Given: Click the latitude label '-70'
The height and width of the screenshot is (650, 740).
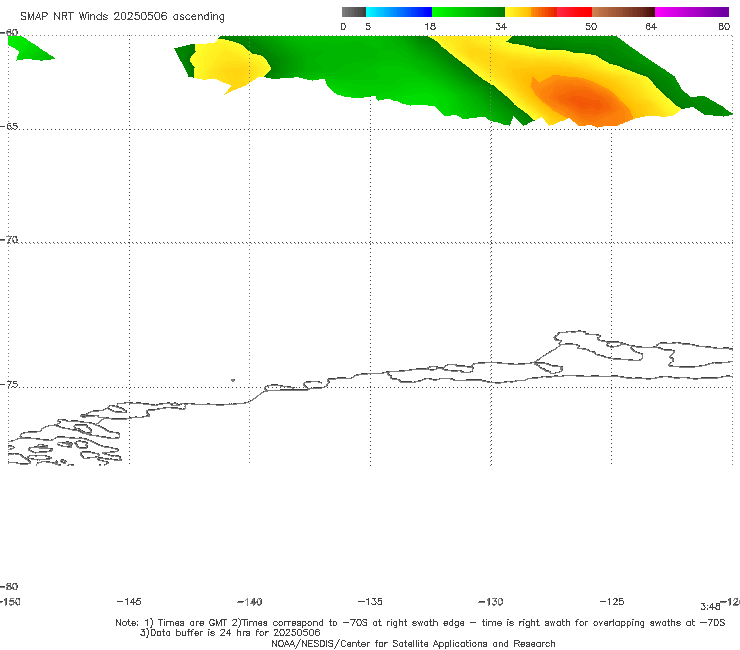Looking at the screenshot, I should coord(9,239).
